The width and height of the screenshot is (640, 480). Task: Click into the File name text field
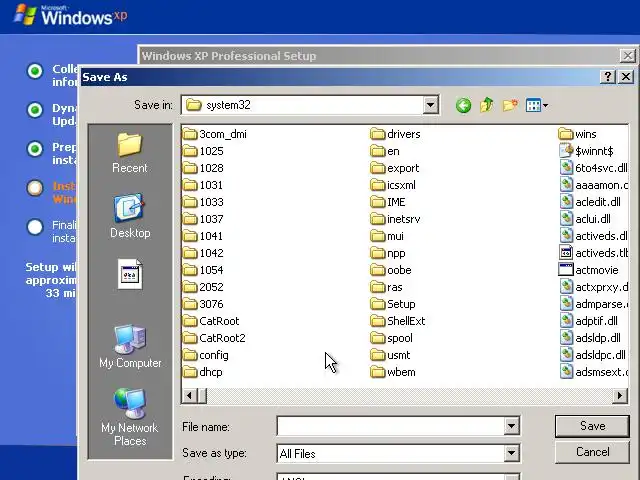tap(391, 427)
